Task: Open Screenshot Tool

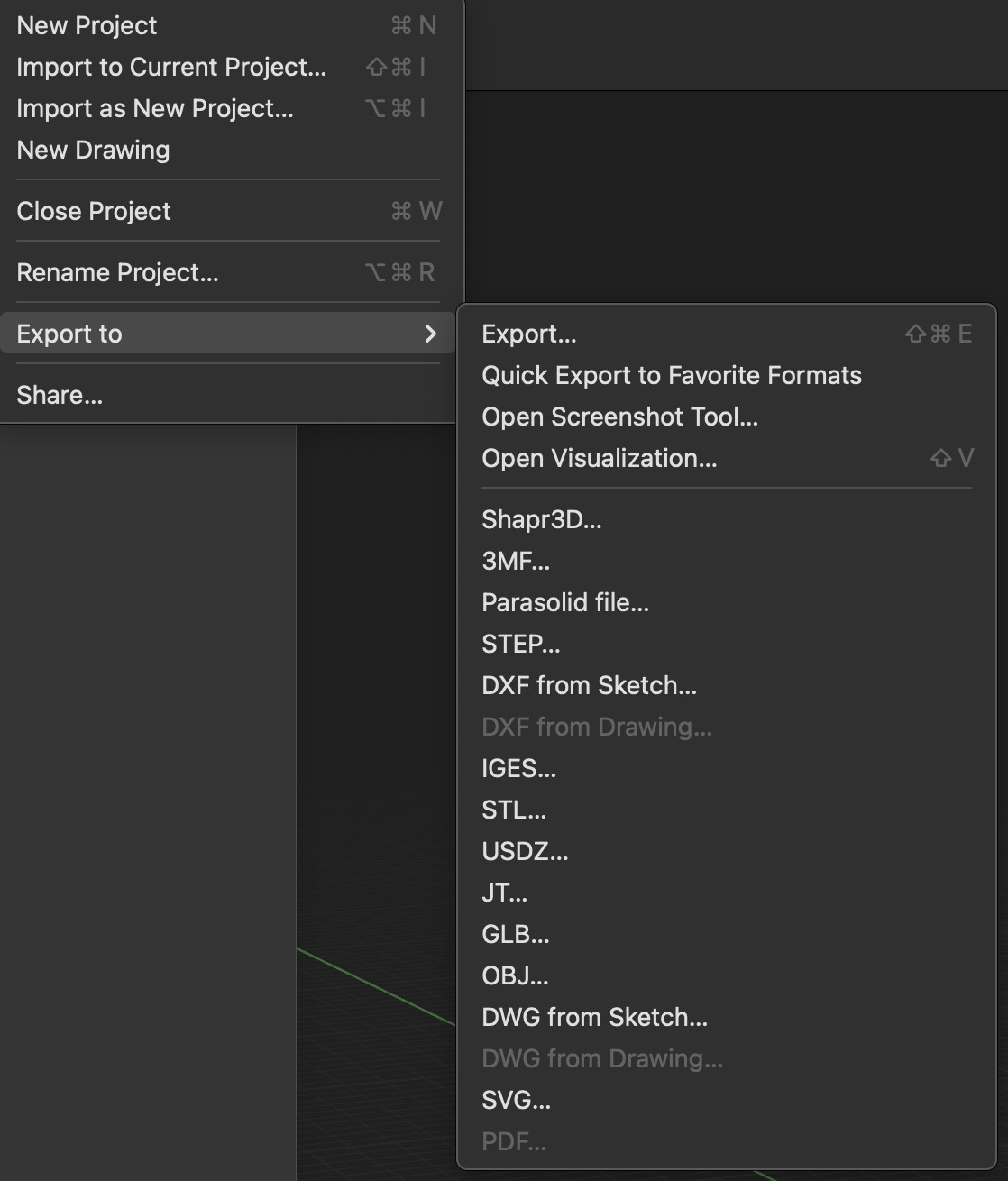Action: (x=726, y=417)
